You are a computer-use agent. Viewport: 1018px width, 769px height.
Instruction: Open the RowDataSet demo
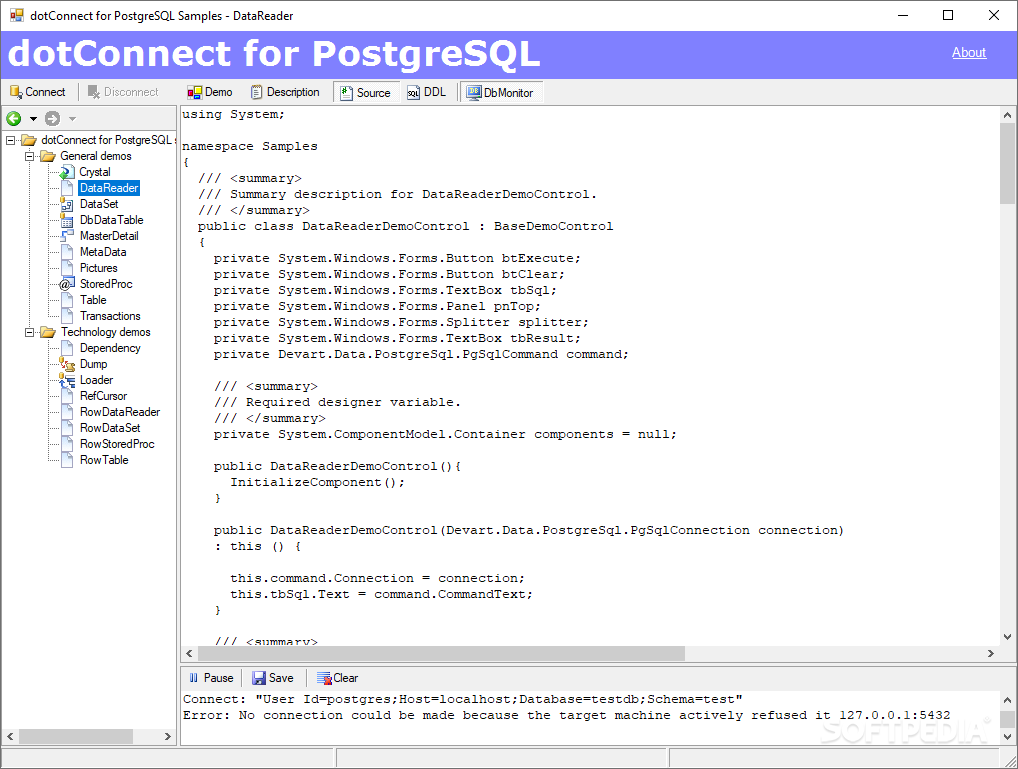coord(110,428)
